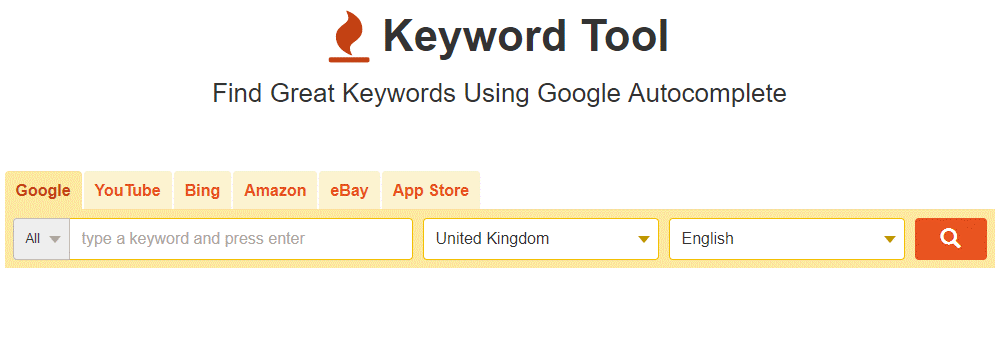The image size is (1000, 362).
Task: Open the App Store tab
Action: point(430,190)
